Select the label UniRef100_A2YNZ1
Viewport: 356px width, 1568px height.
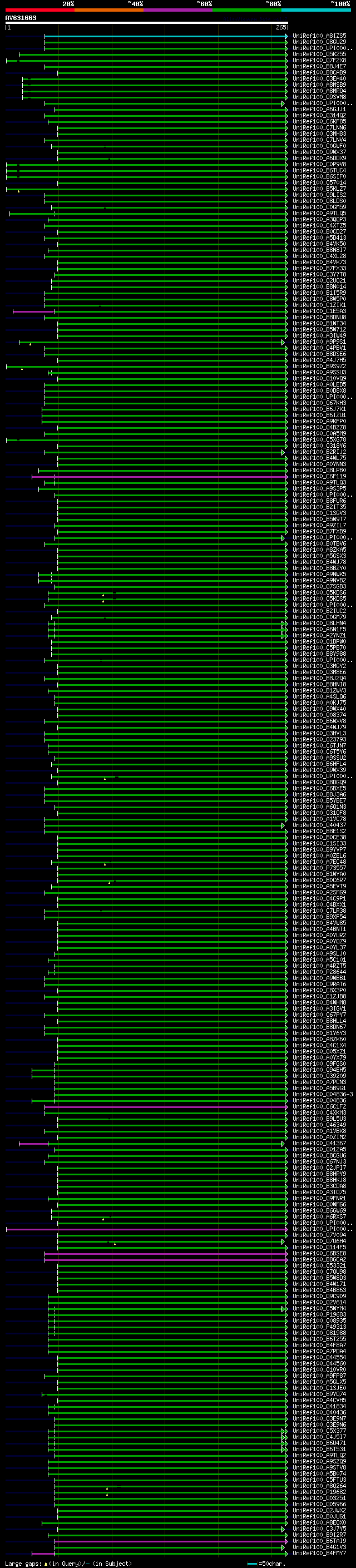click(x=319, y=635)
